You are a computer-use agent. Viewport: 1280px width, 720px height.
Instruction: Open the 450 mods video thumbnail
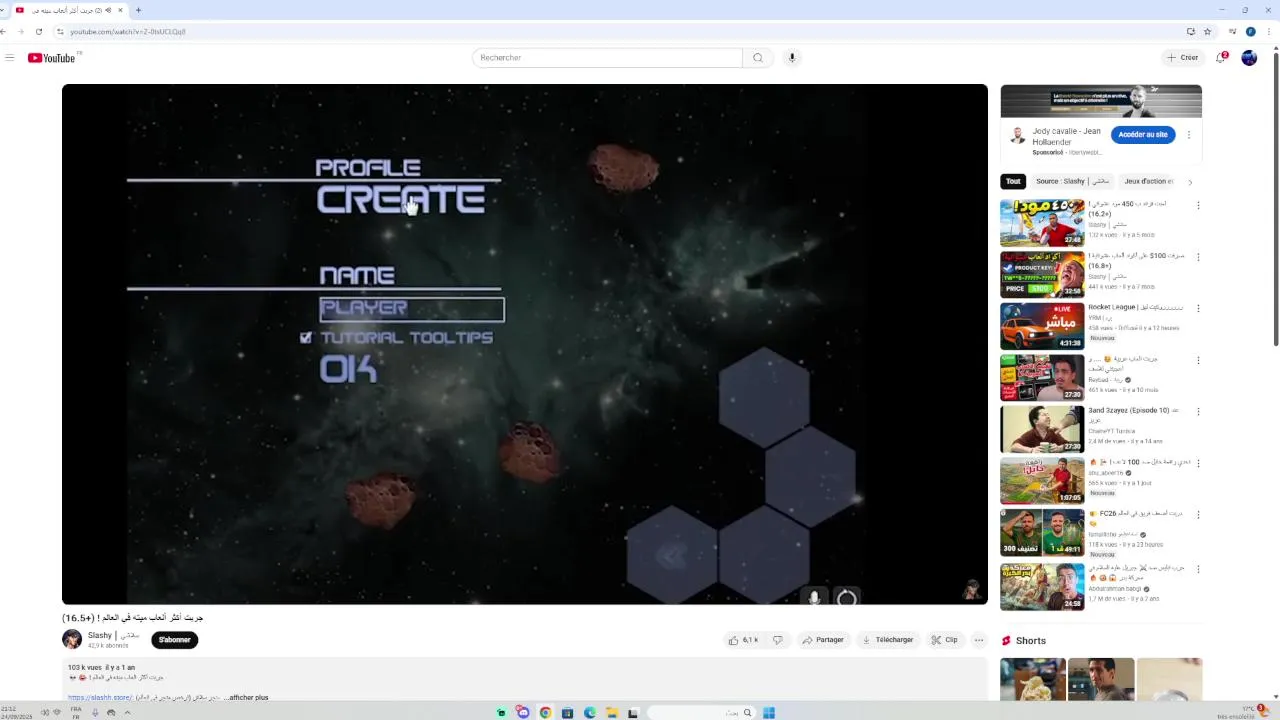[1042, 222]
